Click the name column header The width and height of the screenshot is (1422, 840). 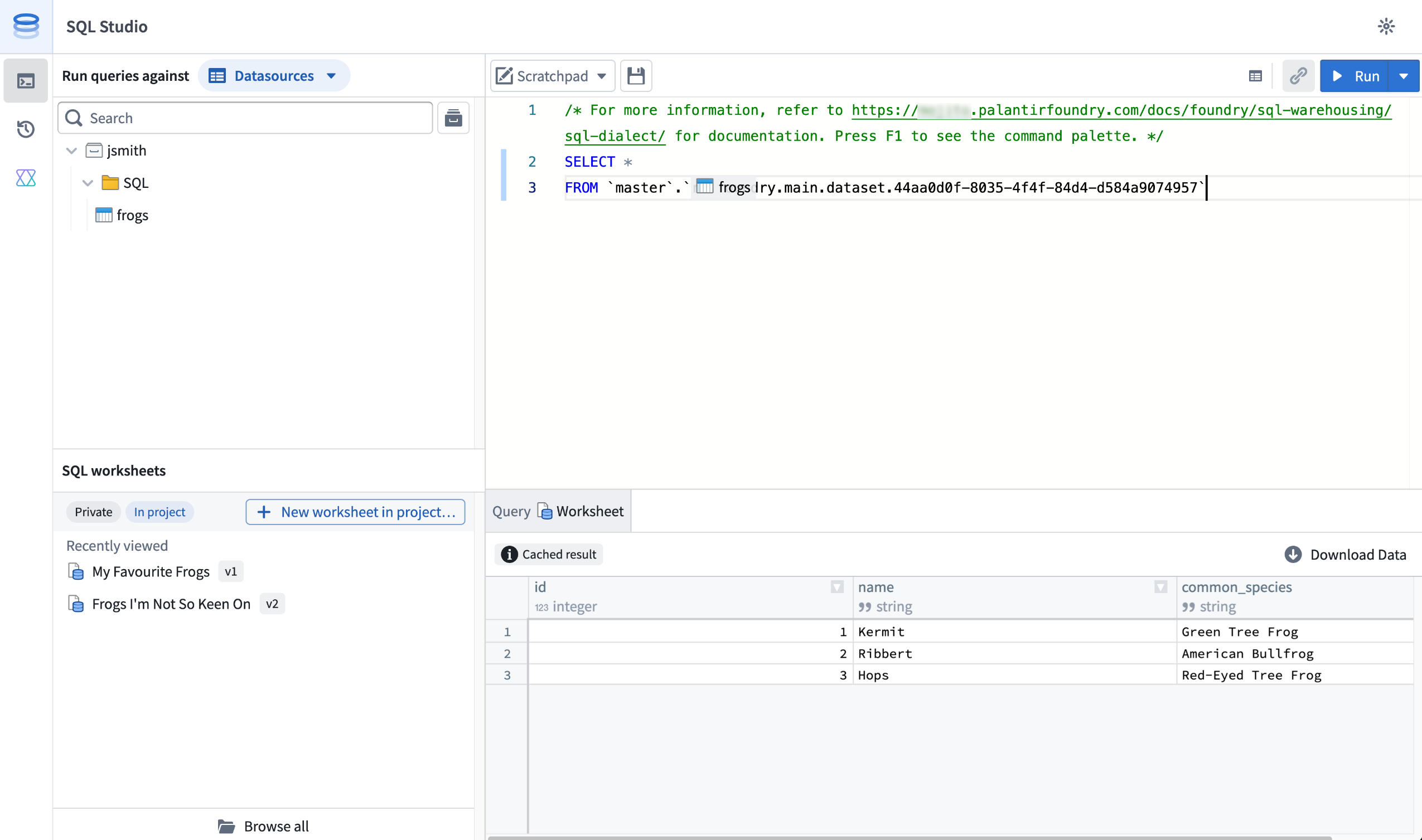pyautogui.click(x=1014, y=597)
